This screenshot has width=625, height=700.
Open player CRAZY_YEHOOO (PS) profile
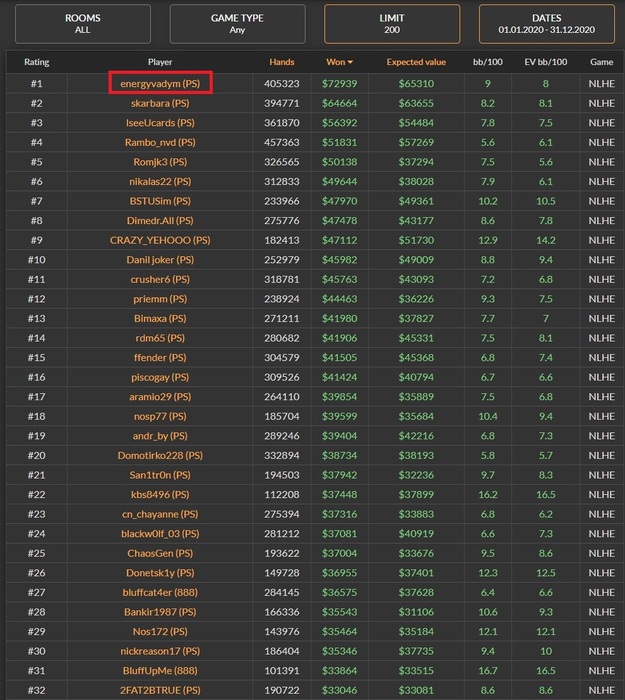tap(160, 240)
